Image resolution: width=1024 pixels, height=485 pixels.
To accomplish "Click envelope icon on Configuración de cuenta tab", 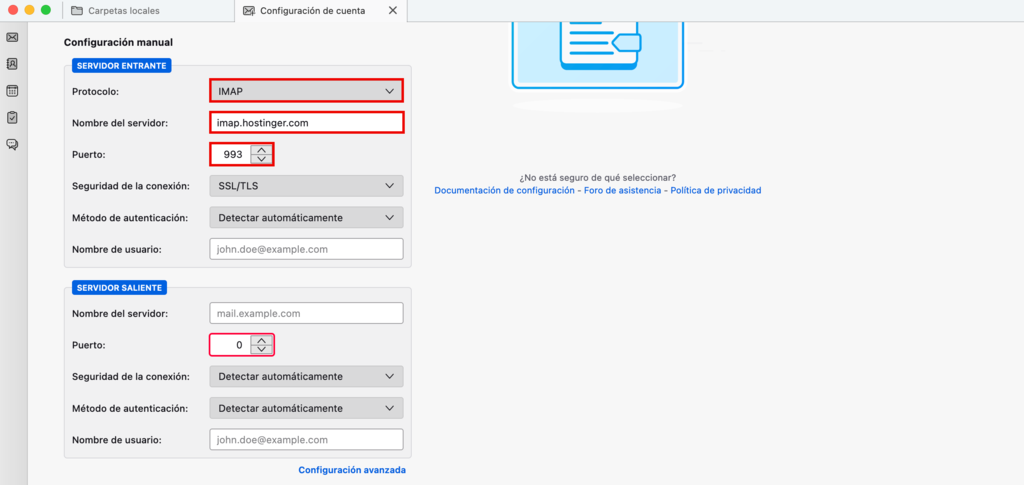I will 248,10.
